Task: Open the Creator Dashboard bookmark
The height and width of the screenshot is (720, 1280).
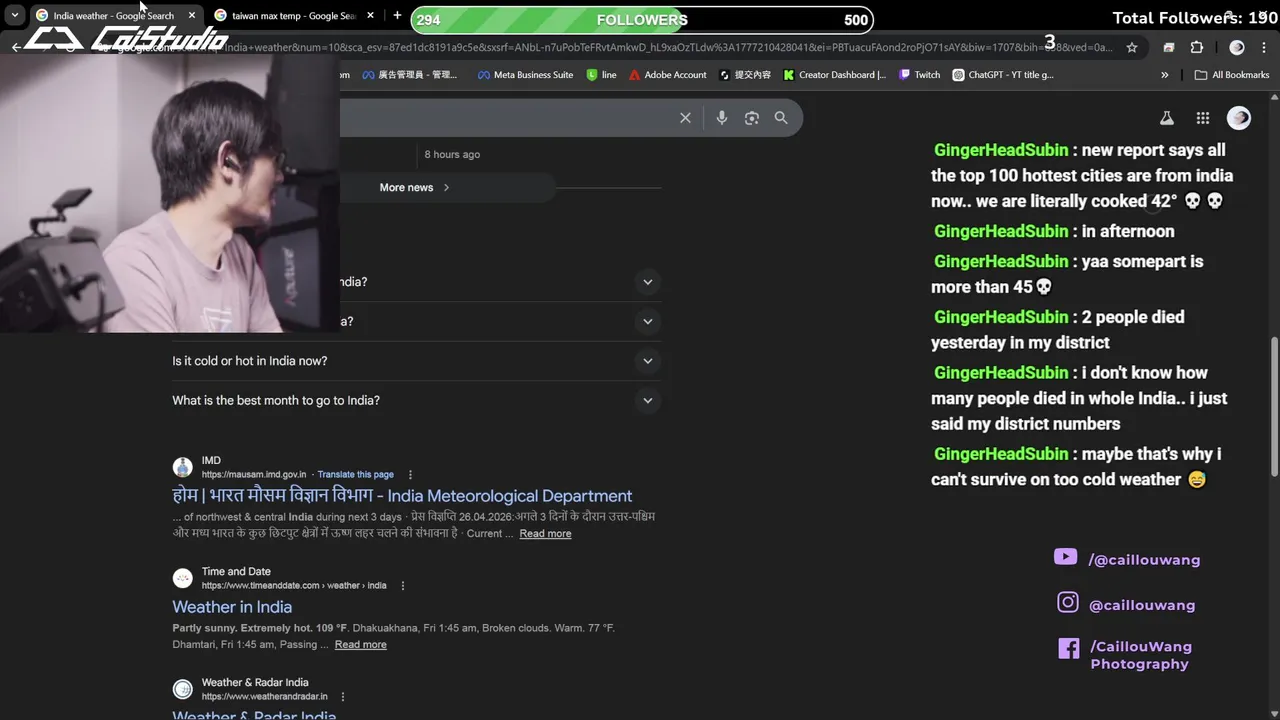Action: pyautogui.click(x=834, y=75)
